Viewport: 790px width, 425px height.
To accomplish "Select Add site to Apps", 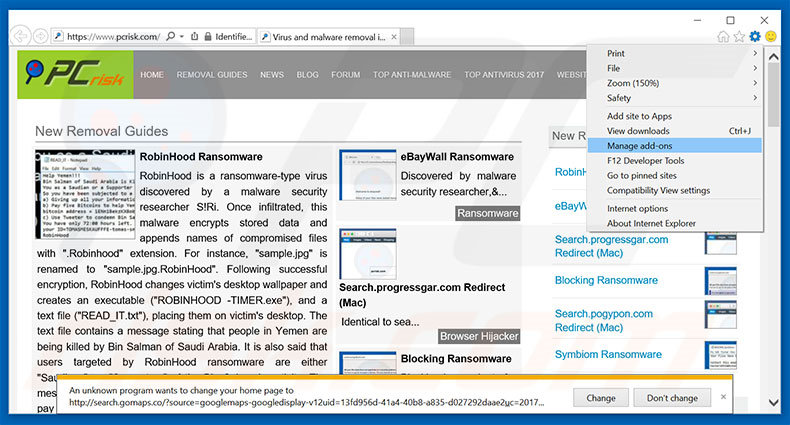I will point(675,116).
